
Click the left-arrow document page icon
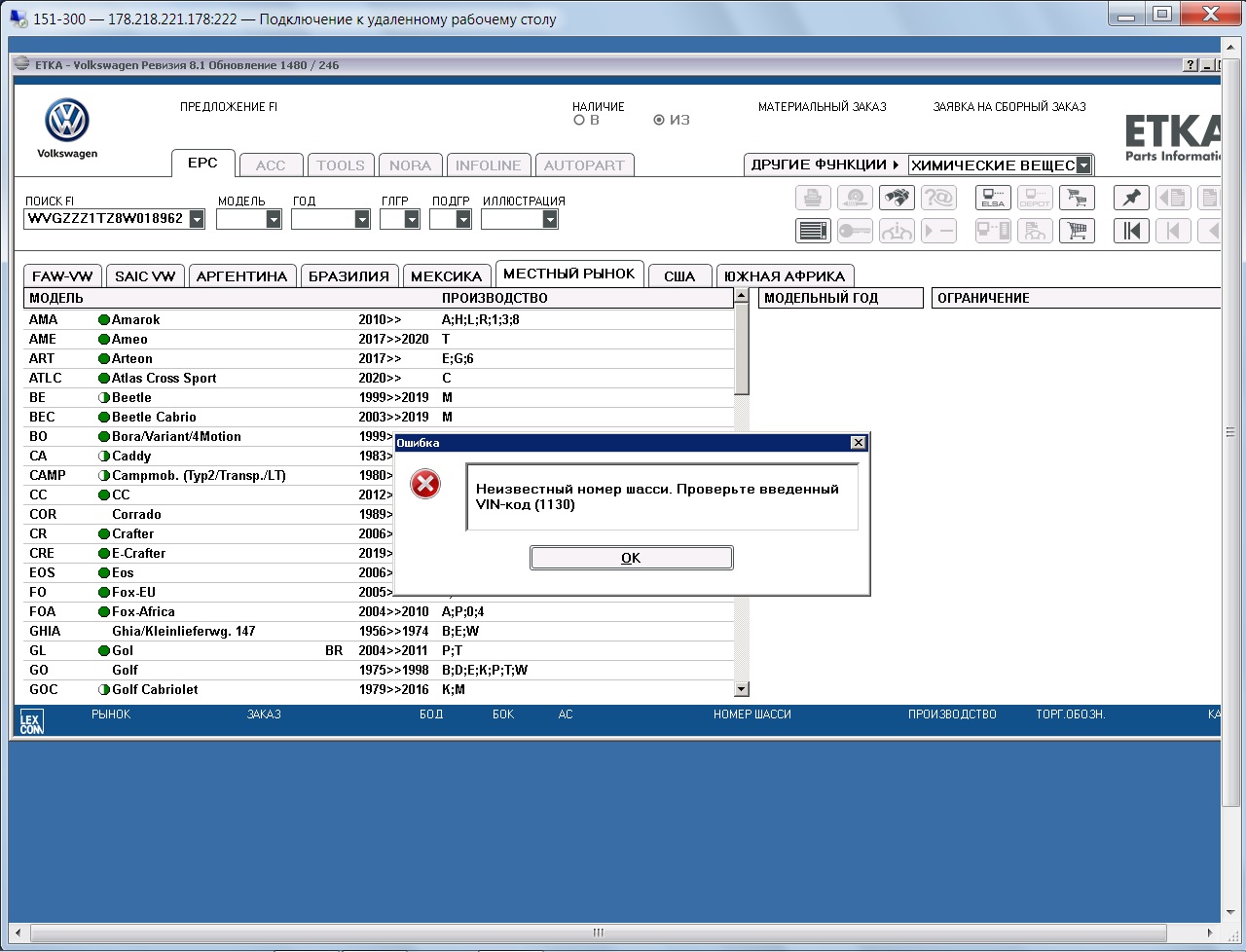(1173, 198)
